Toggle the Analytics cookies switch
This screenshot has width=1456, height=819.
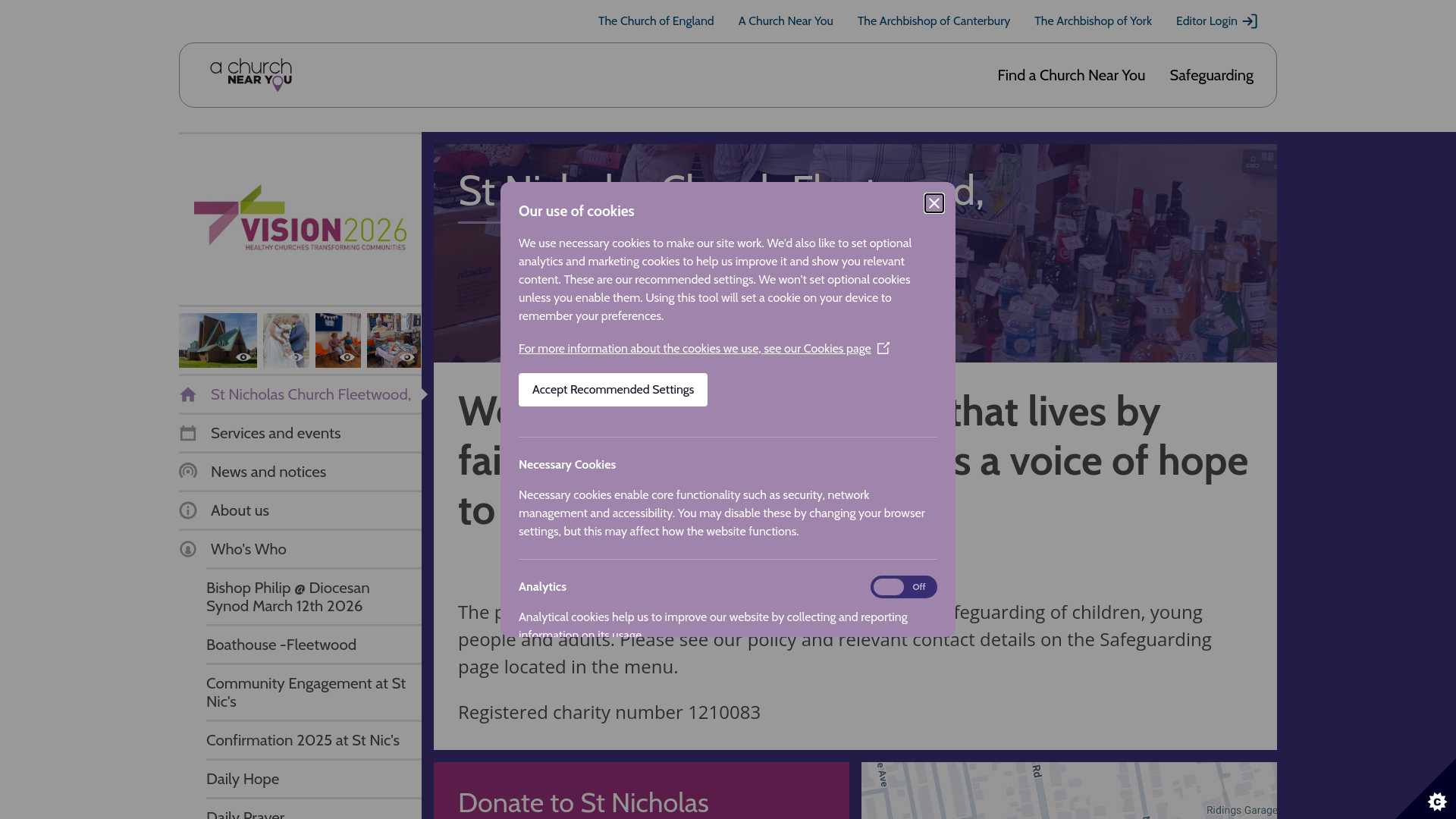tap(903, 587)
